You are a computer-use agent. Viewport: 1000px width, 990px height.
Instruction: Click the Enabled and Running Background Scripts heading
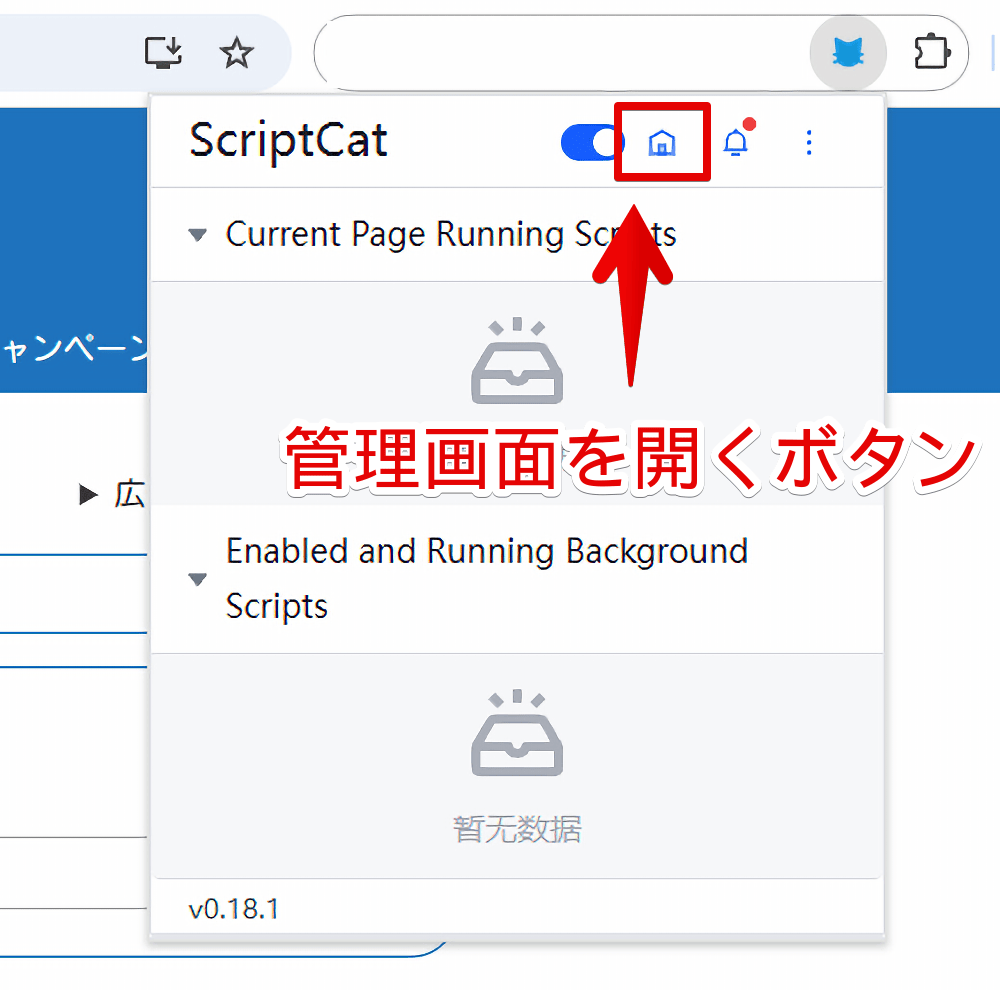pos(487,578)
